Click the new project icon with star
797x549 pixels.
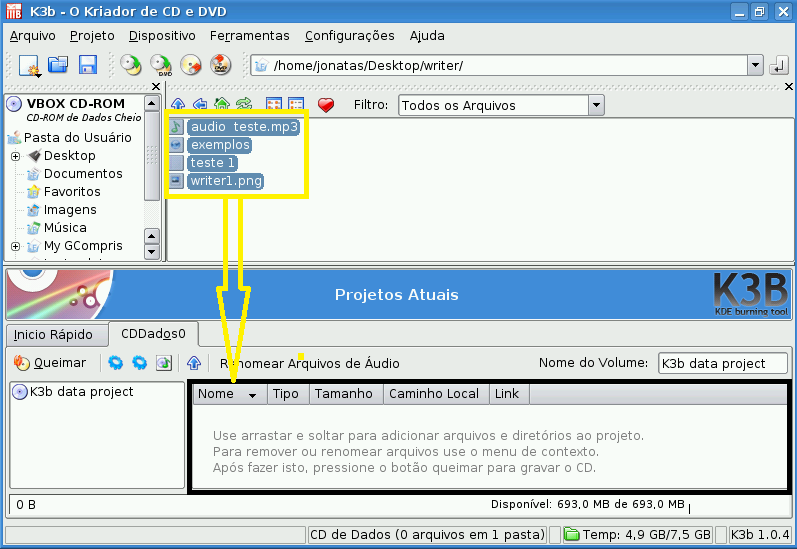click(x=29, y=65)
